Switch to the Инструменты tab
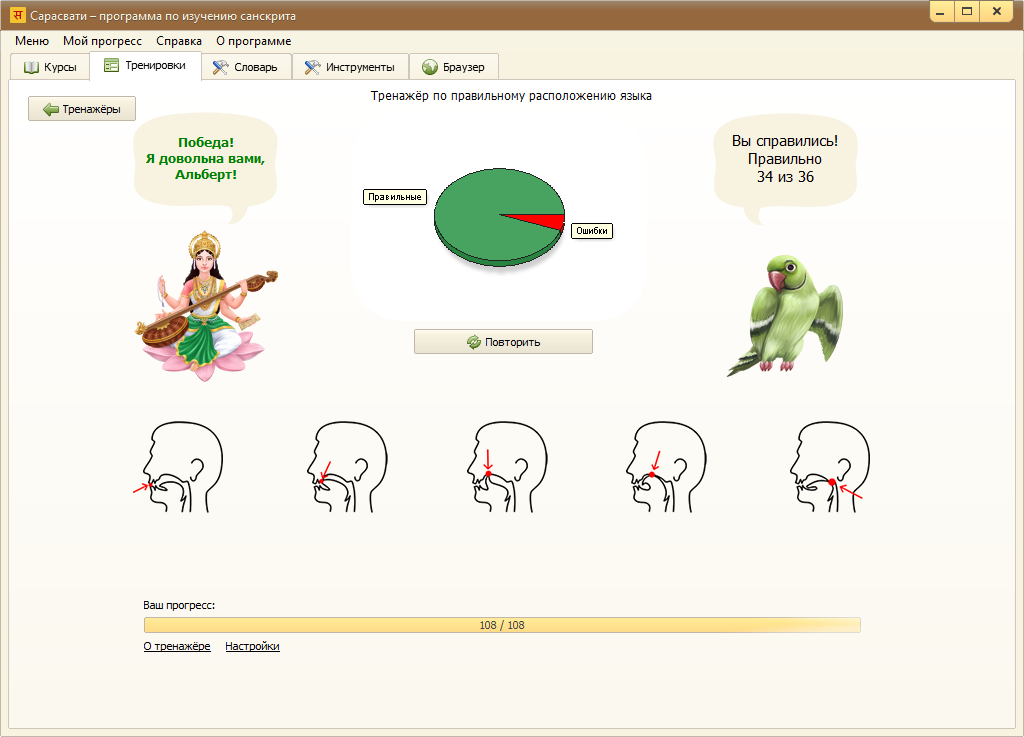Image resolution: width=1024 pixels, height=737 pixels. (350, 67)
